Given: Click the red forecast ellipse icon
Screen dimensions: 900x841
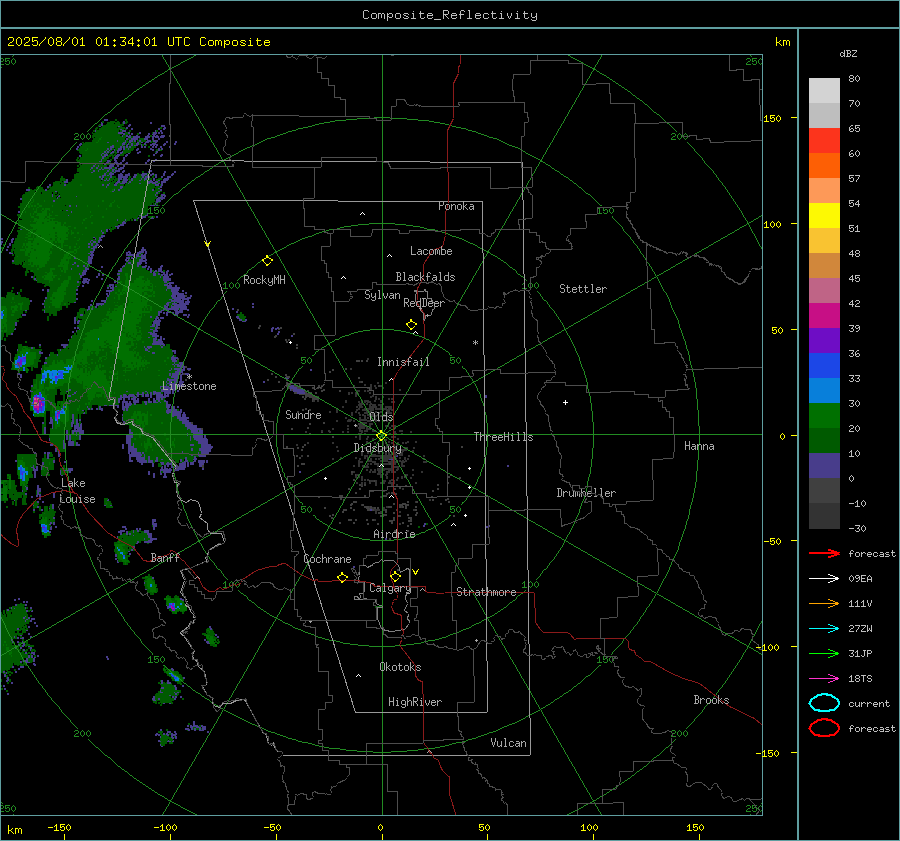Looking at the screenshot, I should coord(824,728).
